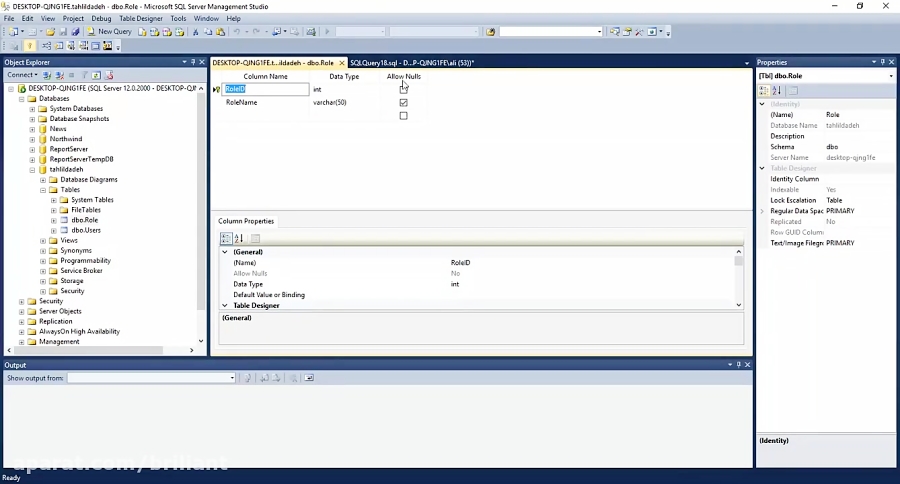
Task: Open file using the folder toolbar icon
Action: coord(51,32)
